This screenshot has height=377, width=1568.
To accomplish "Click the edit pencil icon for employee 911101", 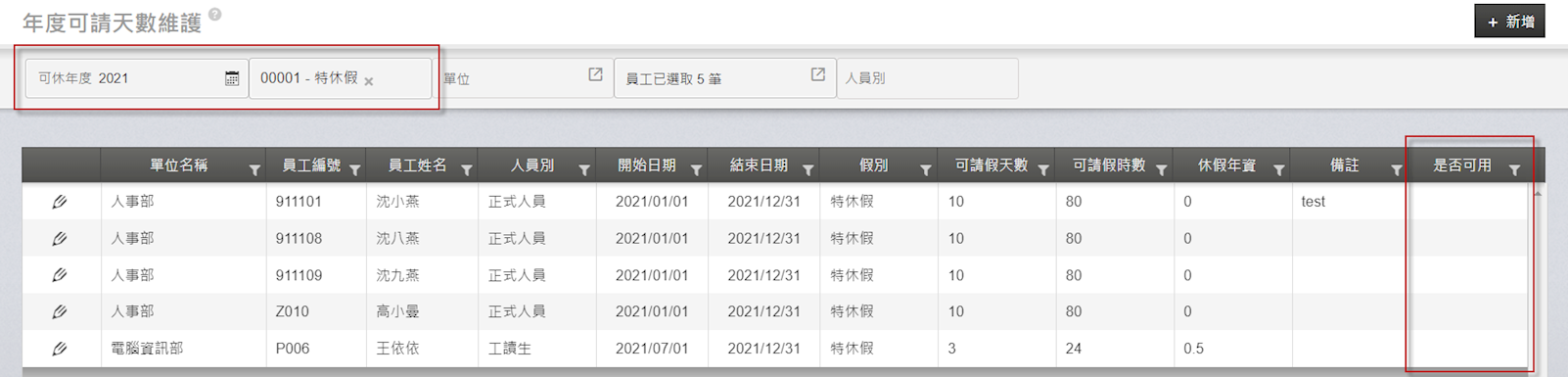I will coord(60,202).
